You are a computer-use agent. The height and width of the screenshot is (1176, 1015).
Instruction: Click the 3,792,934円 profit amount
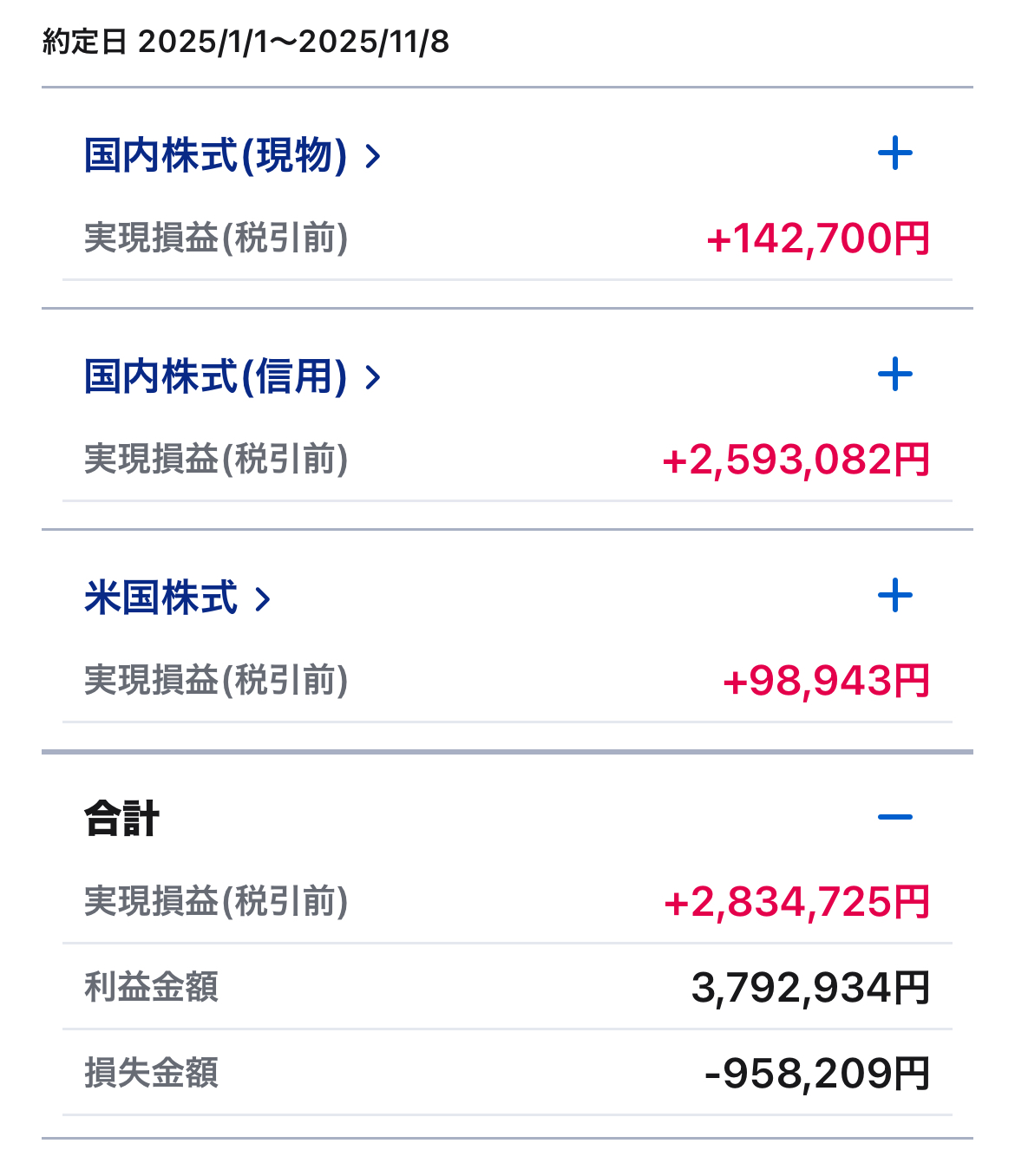click(x=810, y=988)
